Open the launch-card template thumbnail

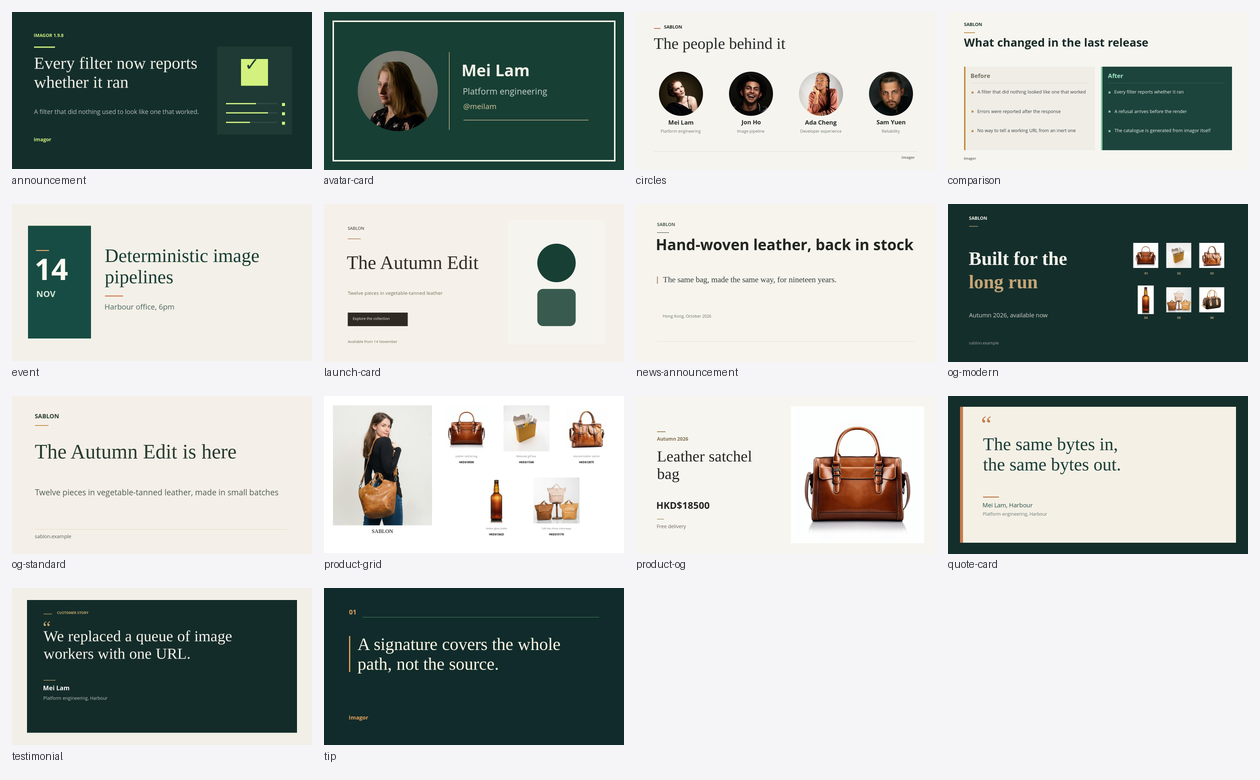point(474,282)
